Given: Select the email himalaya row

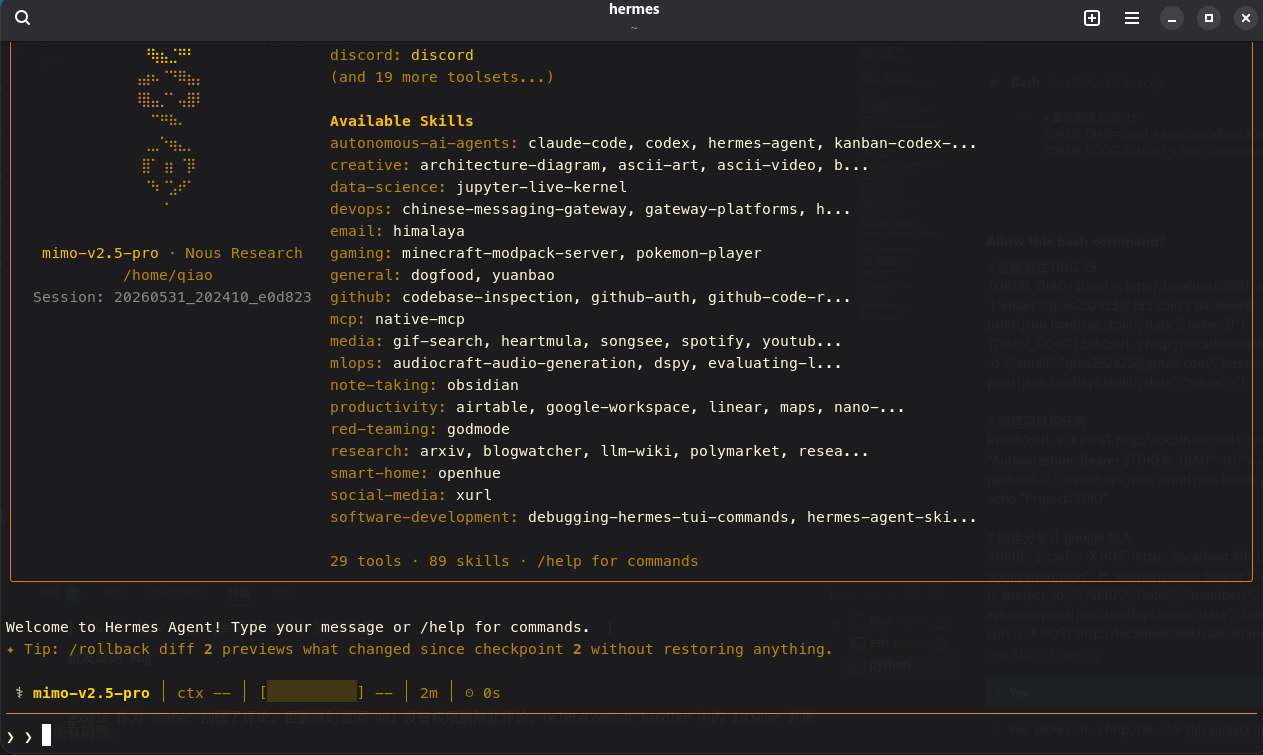Looking at the screenshot, I should pyautogui.click(x=397, y=231).
